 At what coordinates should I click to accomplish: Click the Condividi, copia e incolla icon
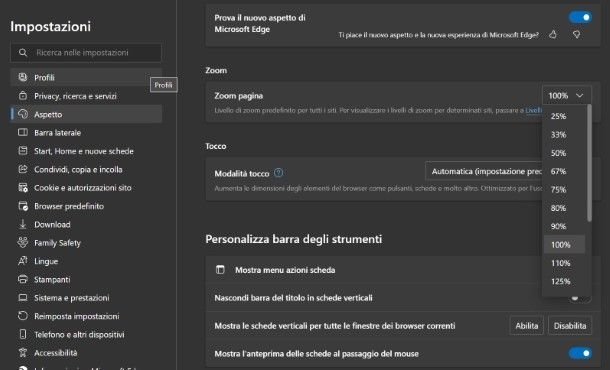23,169
